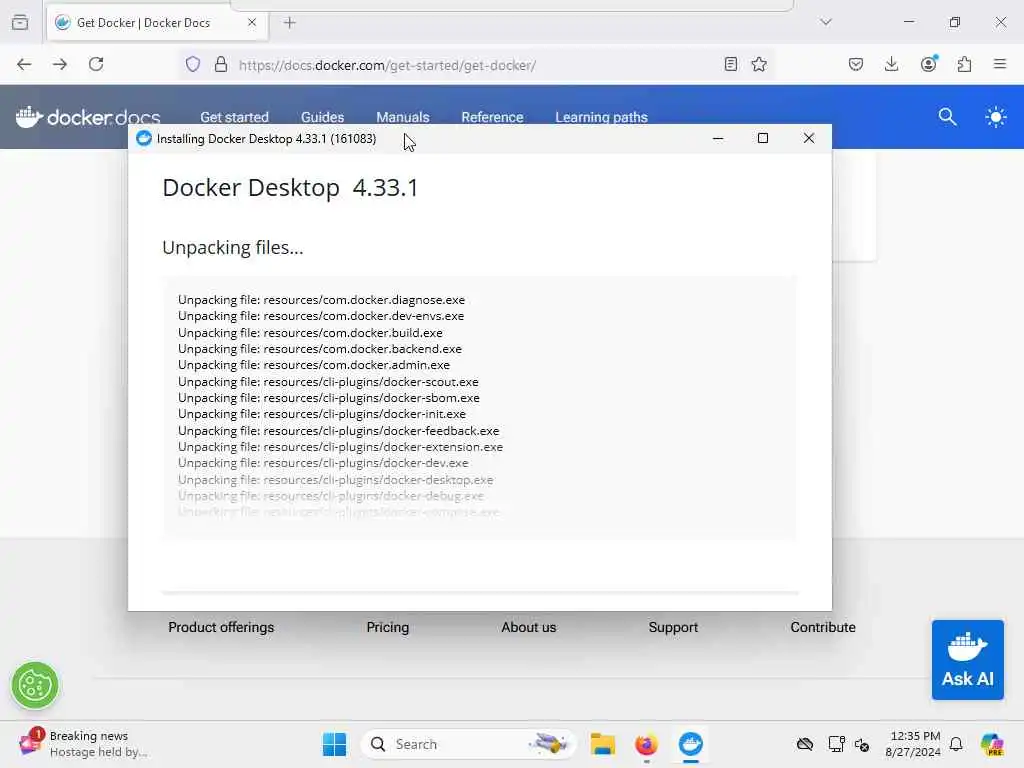Select the docker-desktop.exe log line
The height and width of the screenshot is (768, 1024).
click(x=336, y=479)
